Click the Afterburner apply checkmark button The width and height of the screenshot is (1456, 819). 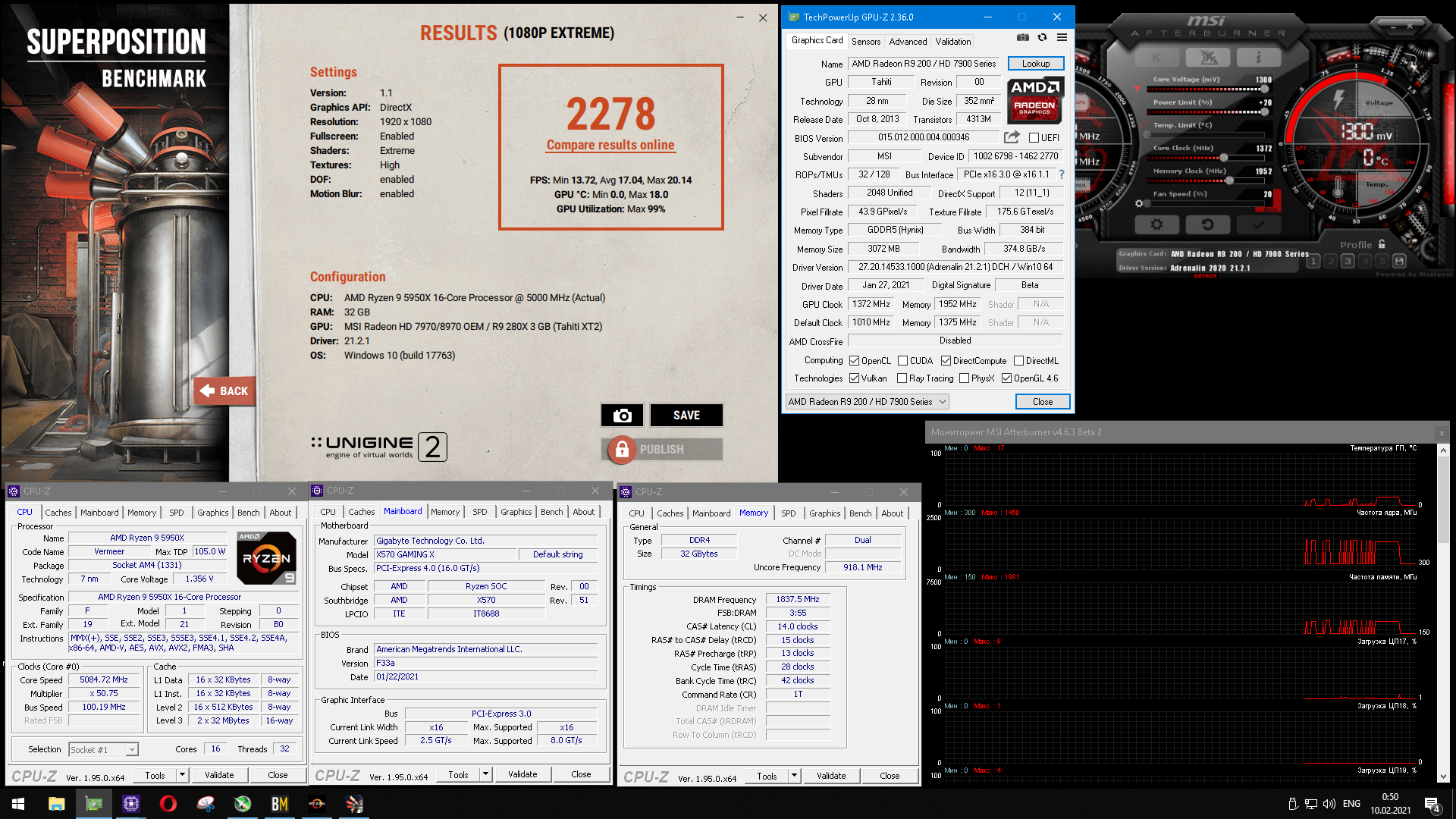pyautogui.click(x=1258, y=224)
